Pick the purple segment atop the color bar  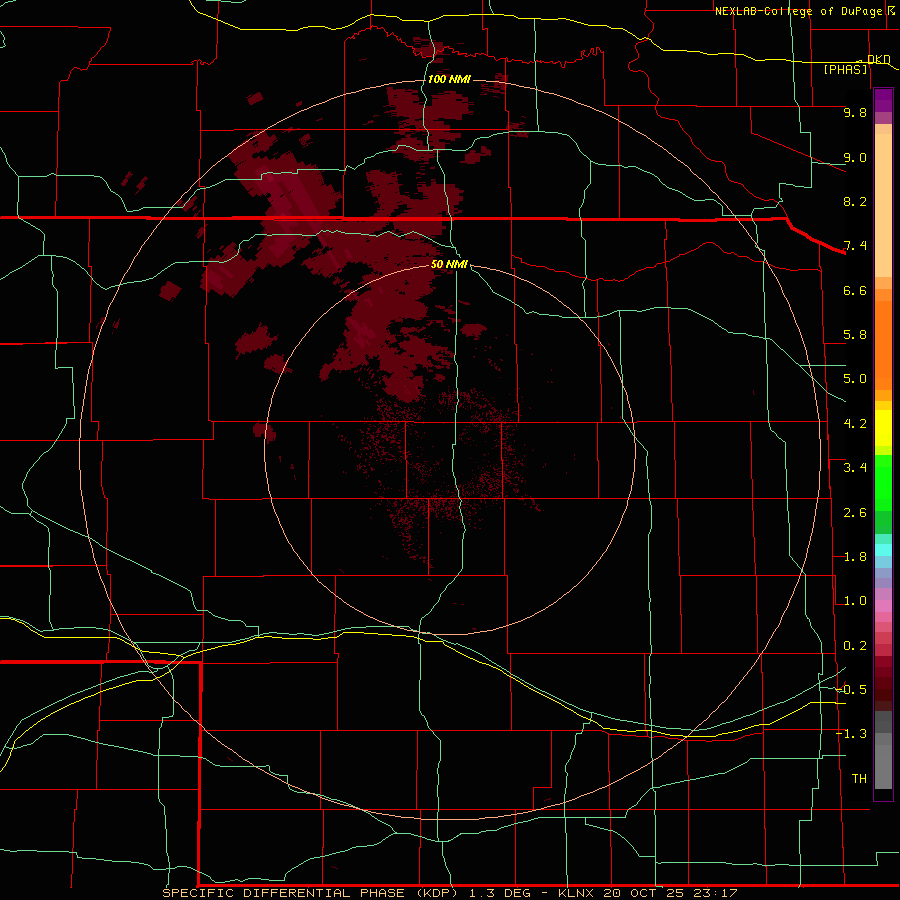(883, 100)
